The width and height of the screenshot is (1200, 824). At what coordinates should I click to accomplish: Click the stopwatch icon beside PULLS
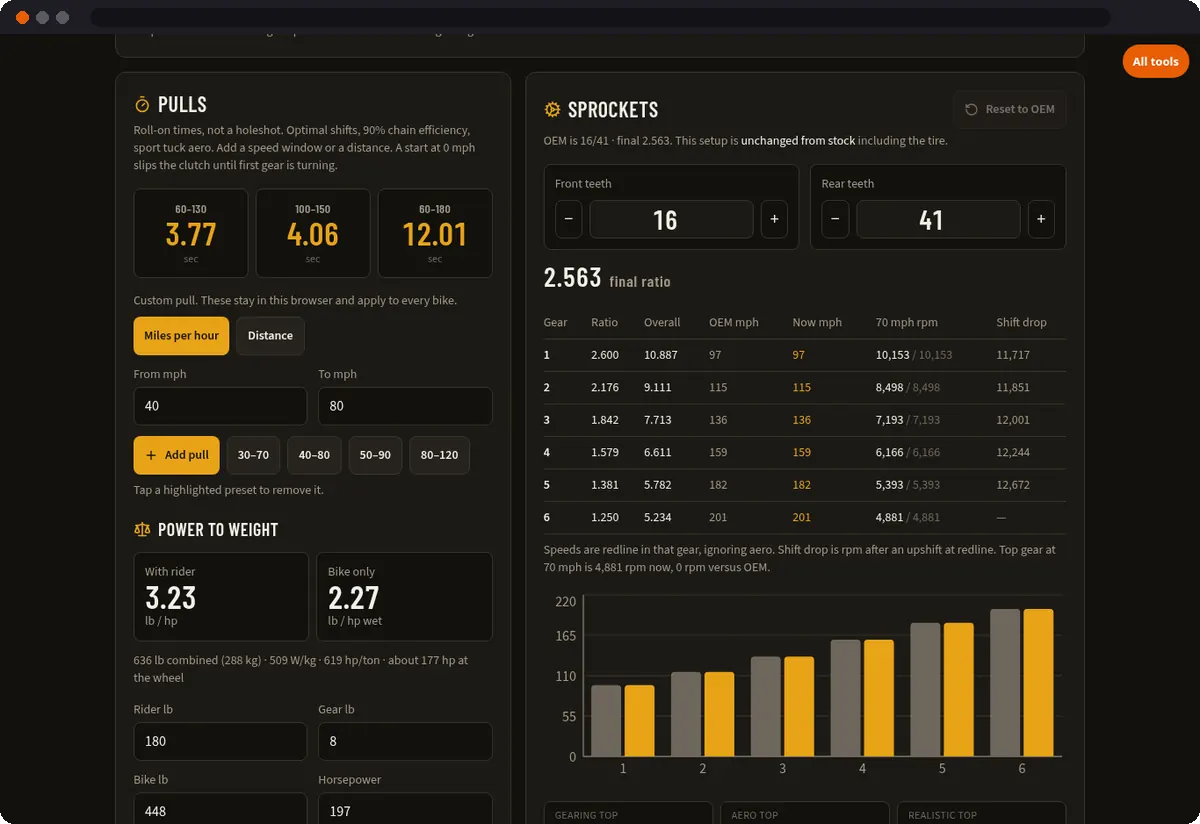(x=142, y=105)
